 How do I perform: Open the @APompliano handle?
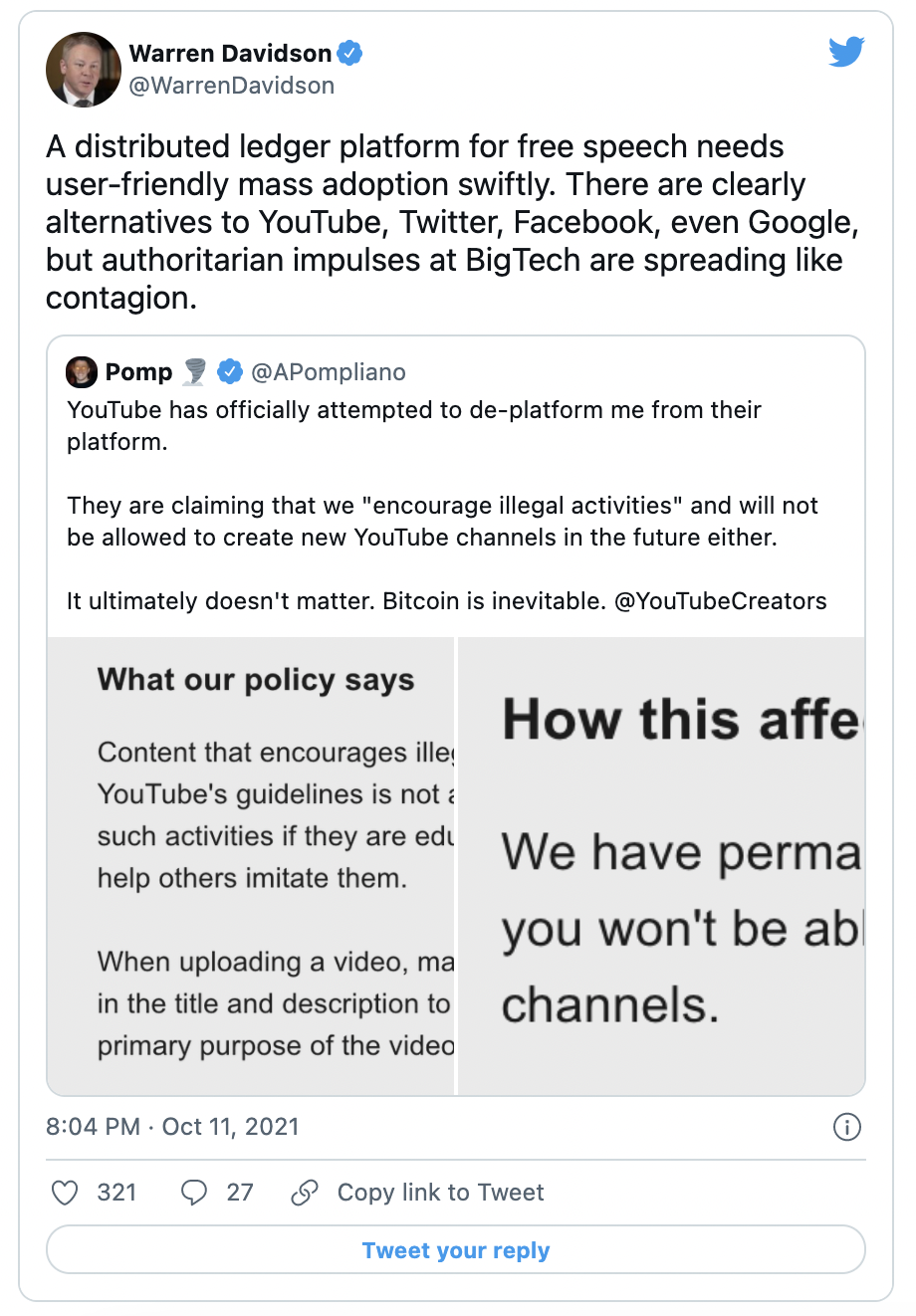tap(329, 372)
